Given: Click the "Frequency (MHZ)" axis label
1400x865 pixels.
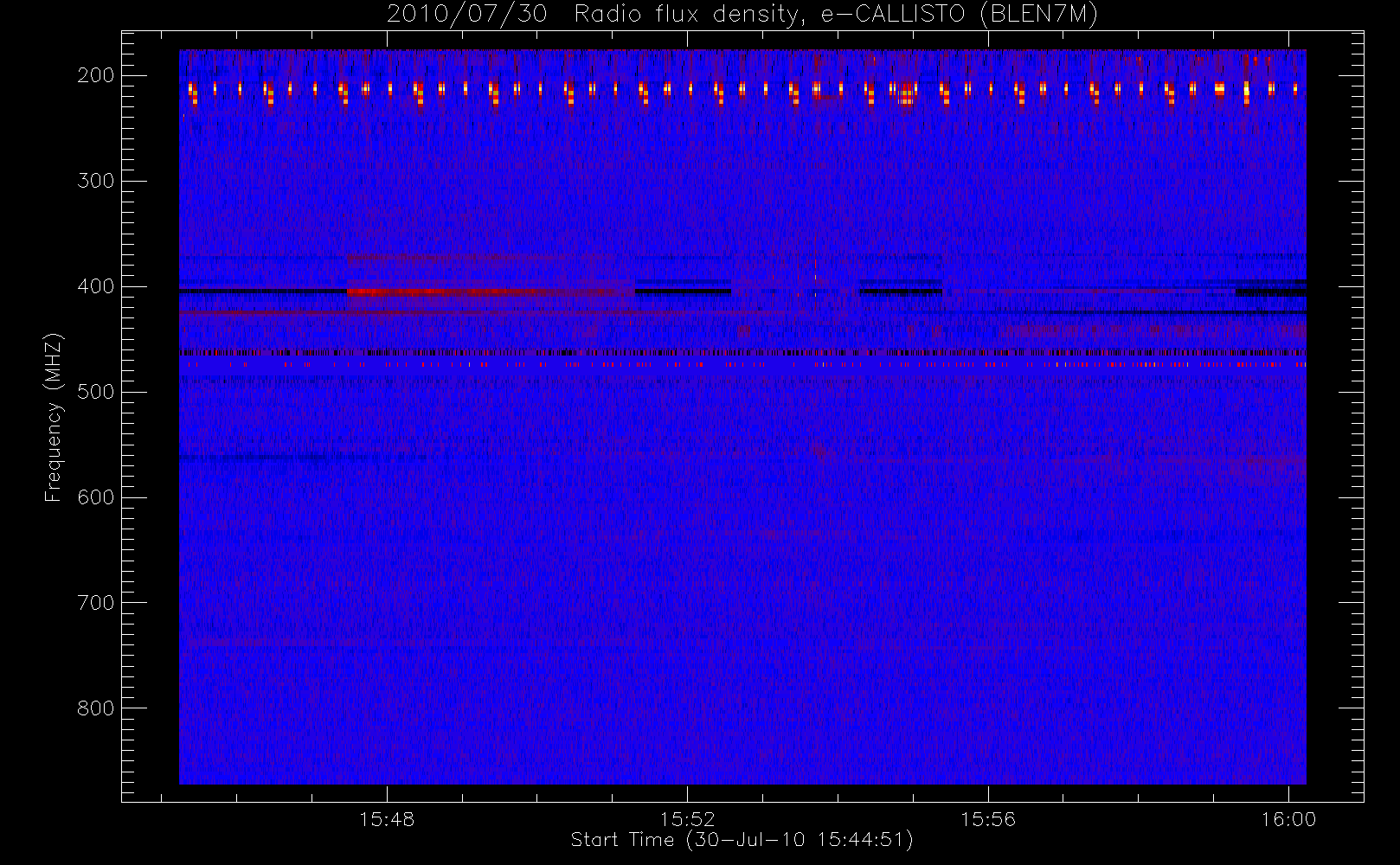Looking at the screenshot, I should [54, 417].
